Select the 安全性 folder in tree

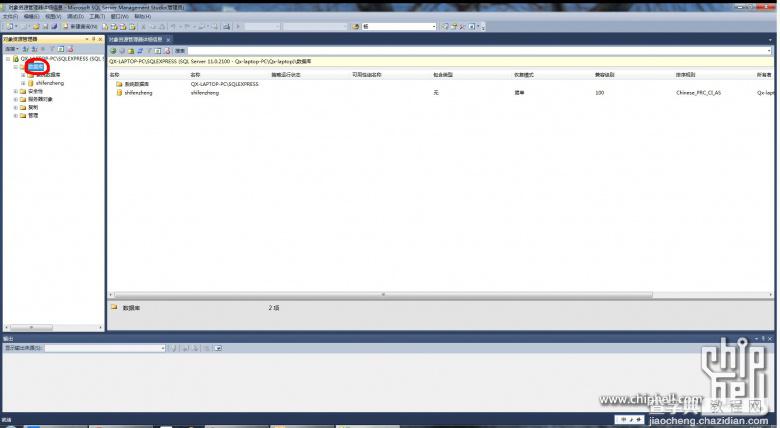35,91
